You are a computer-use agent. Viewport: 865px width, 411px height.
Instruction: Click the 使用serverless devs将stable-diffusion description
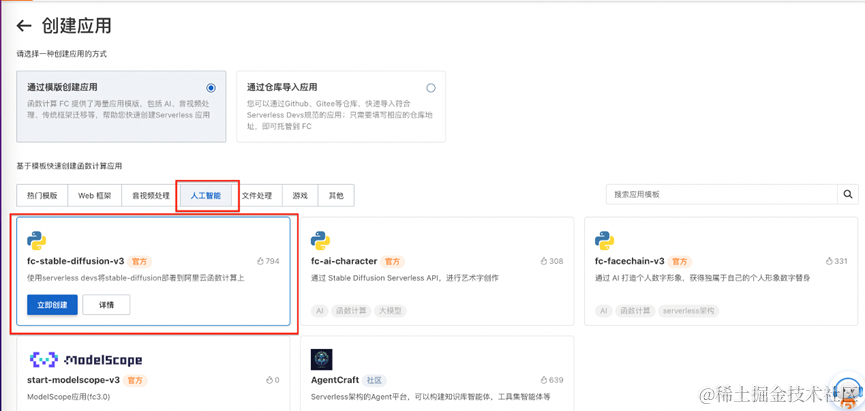(x=135, y=278)
